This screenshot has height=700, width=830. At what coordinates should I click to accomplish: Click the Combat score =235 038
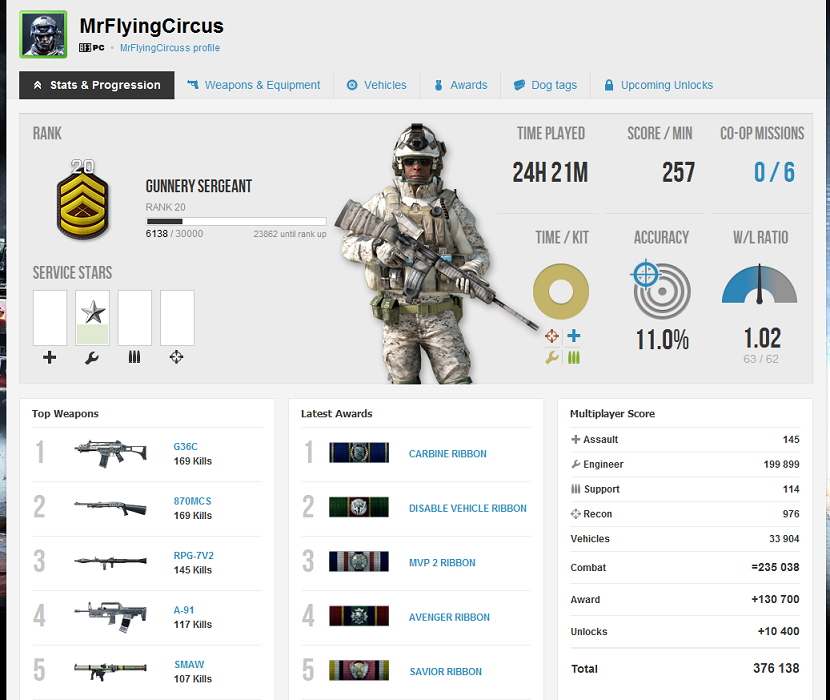(x=775, y=567)
